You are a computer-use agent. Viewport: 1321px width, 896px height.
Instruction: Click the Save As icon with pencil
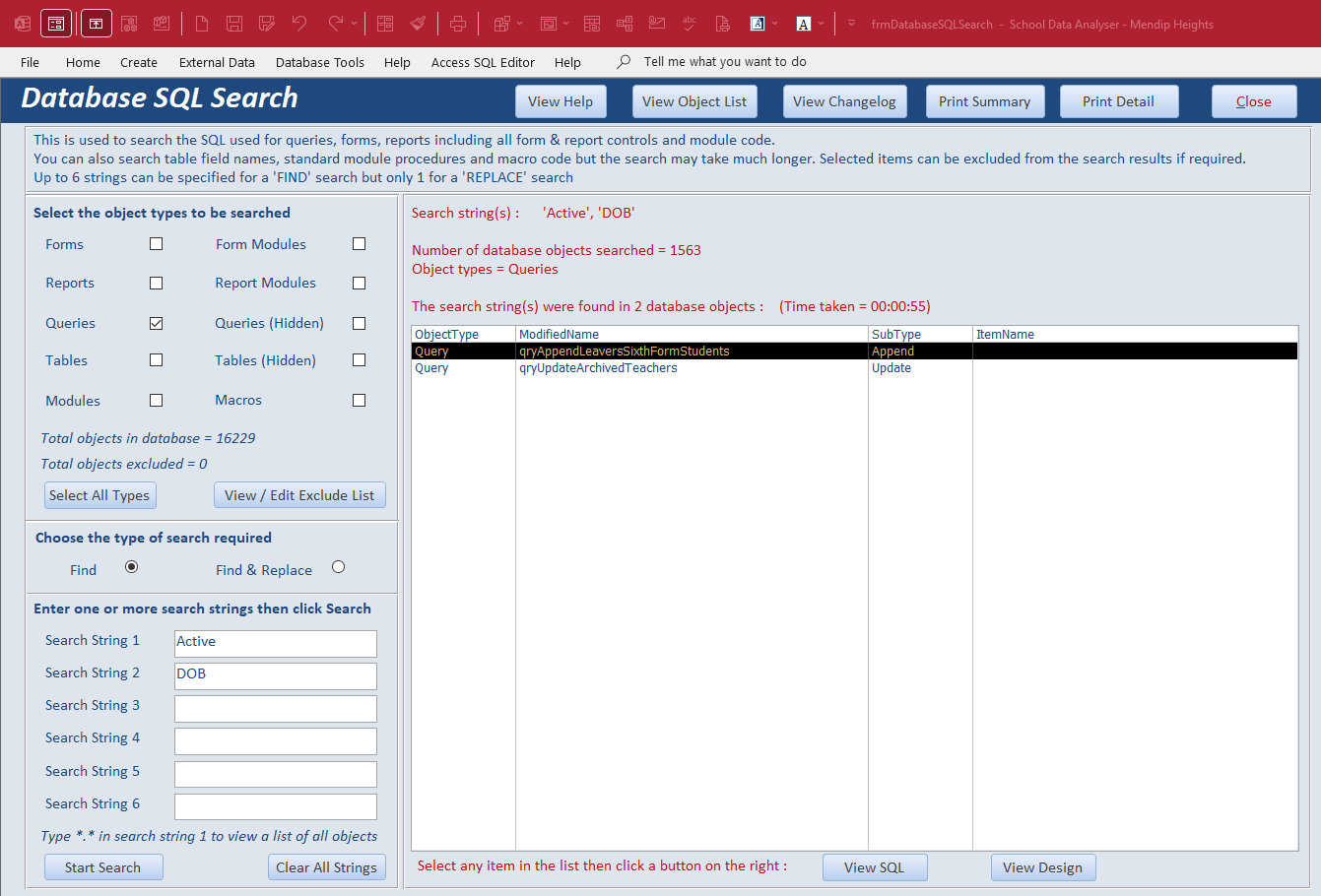[x=266, y=24]
